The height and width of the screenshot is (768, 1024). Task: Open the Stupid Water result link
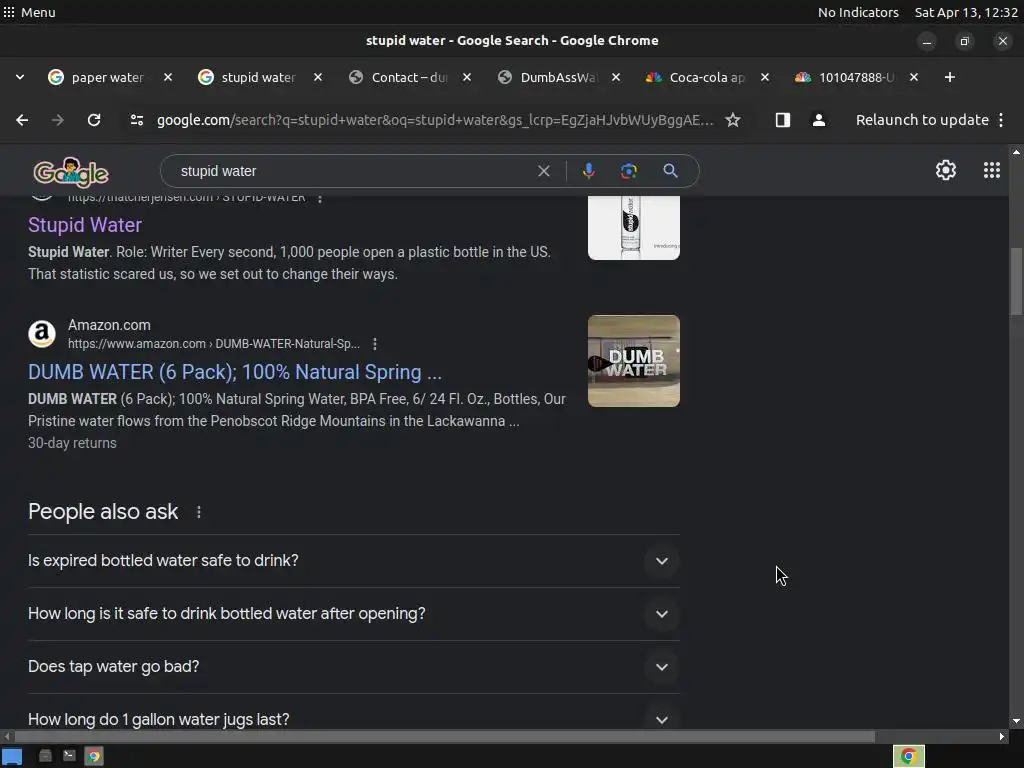85,225
